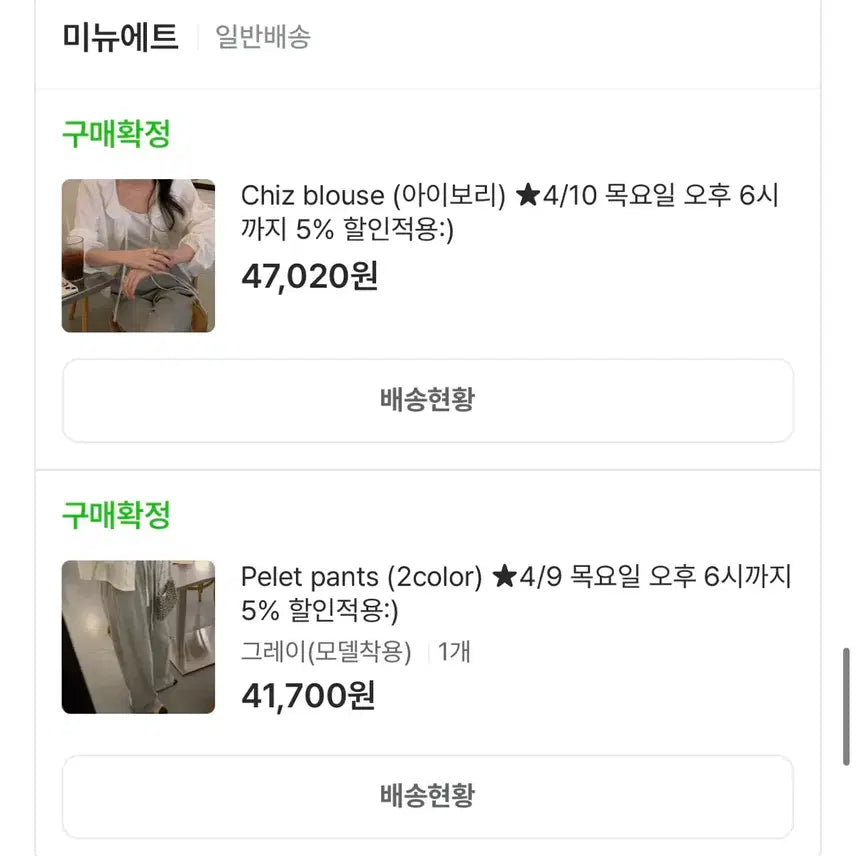This screenshot has height=856, width=856.
Task: View 배송현황 for the Pelet pants order
Action: tap(427, 796)
